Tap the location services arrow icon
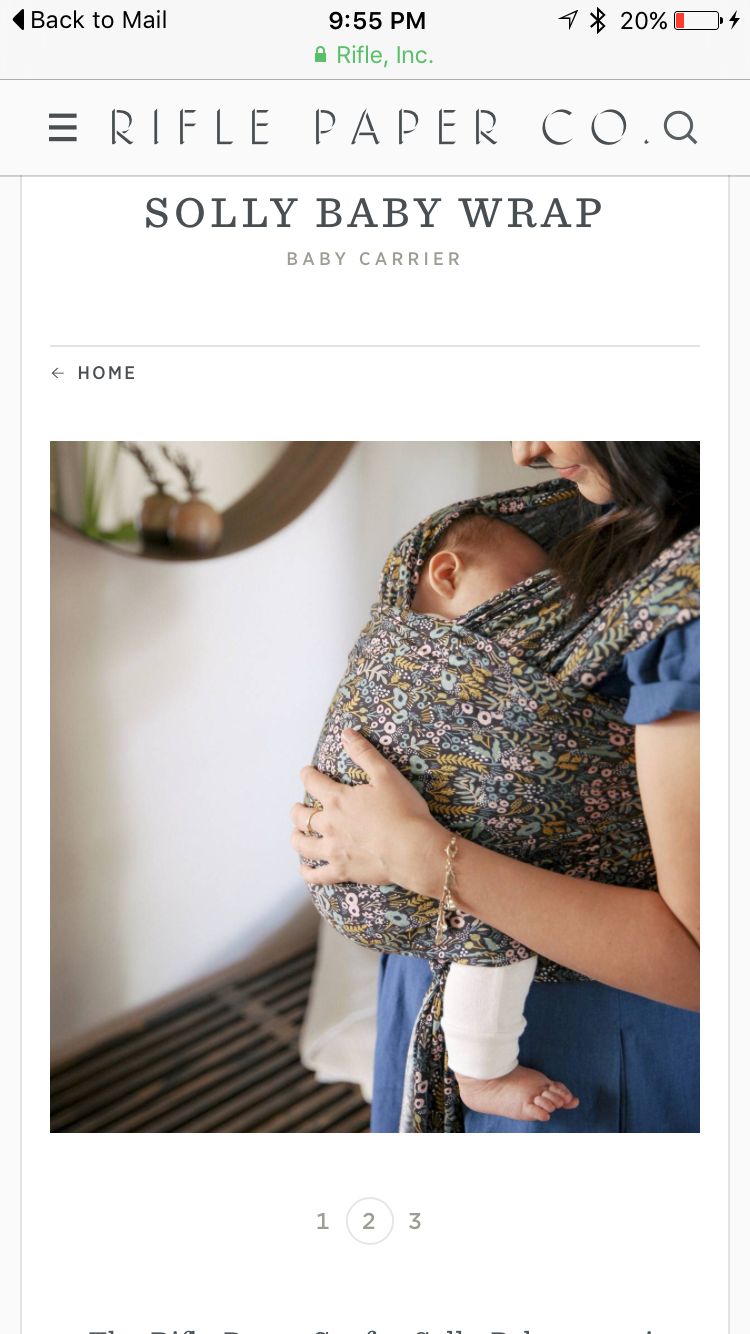Image resolution: width=750 pixels, height=1334 pixels. (568, 20)
